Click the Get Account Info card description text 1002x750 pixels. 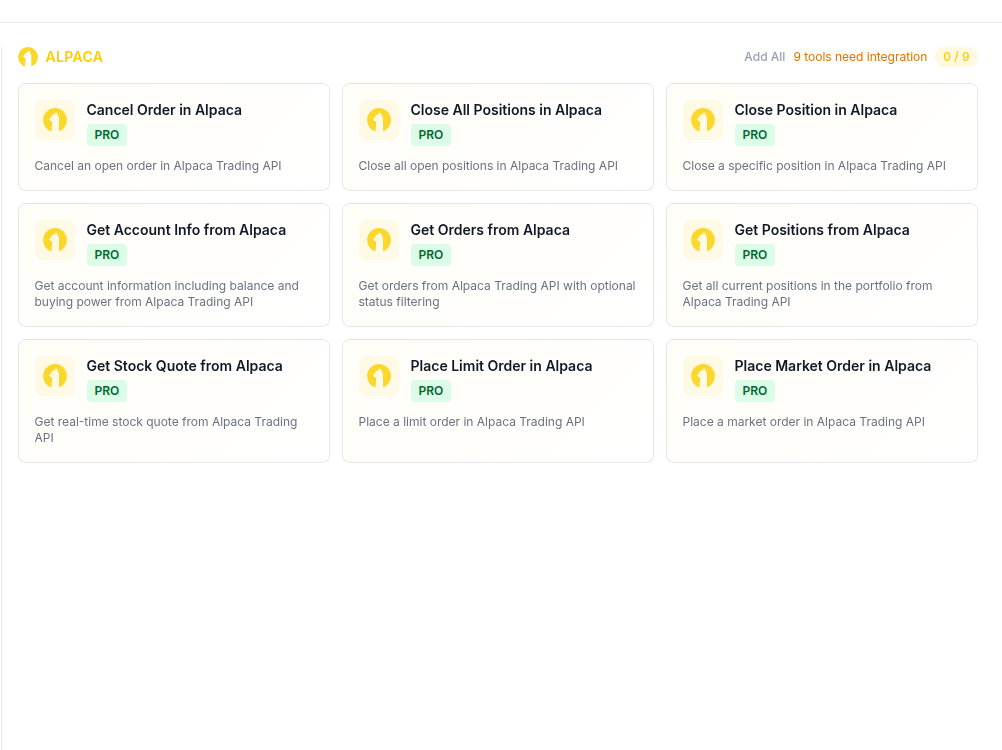(x=166, y=293)
